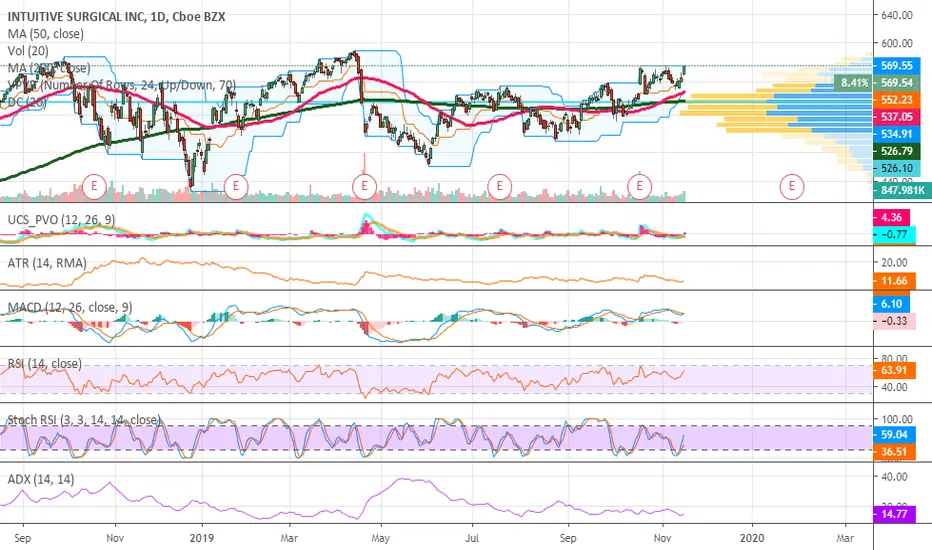
Task: Select the DC (20) indicator label
Action: (x=27, y=102)
